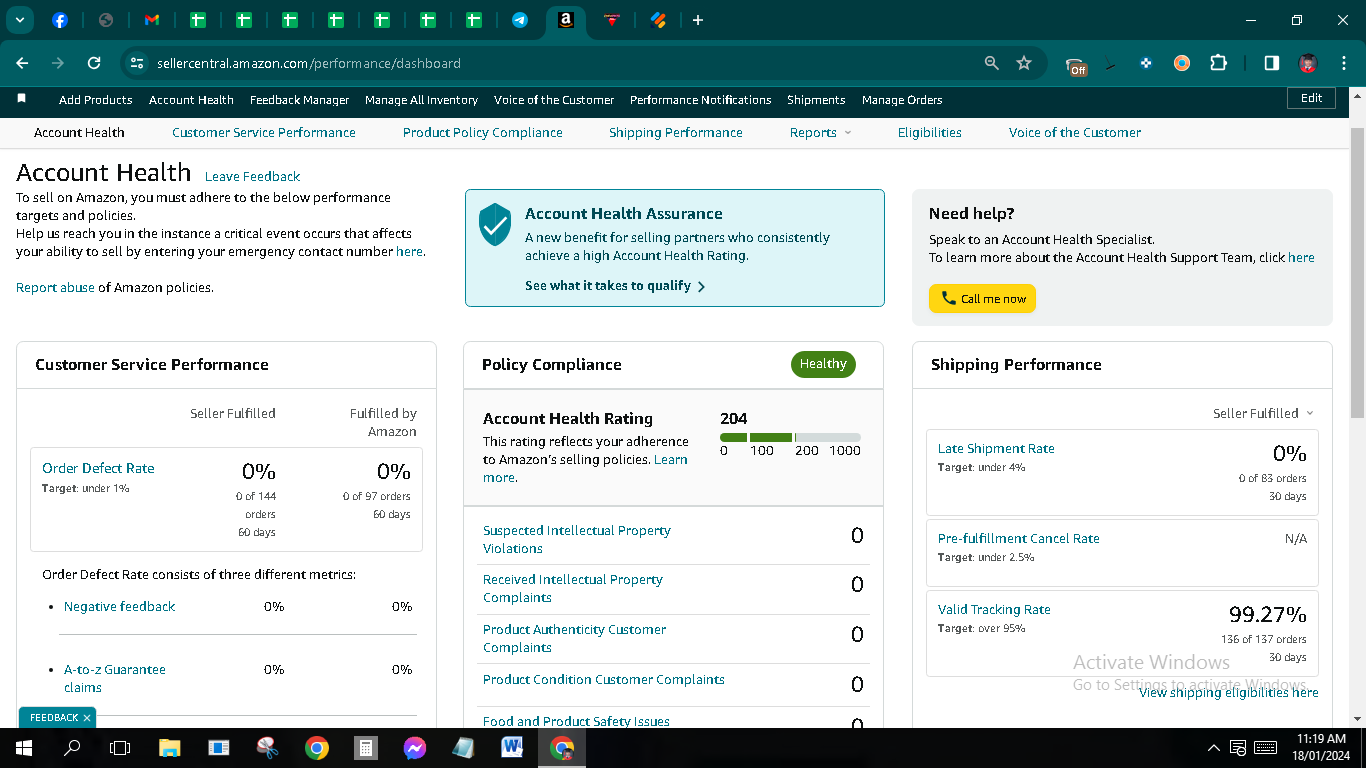This screenshot has width=1366, height=768.
Task: Open Manage Orders
Action: pyautogui.click(x=902, y=100)
